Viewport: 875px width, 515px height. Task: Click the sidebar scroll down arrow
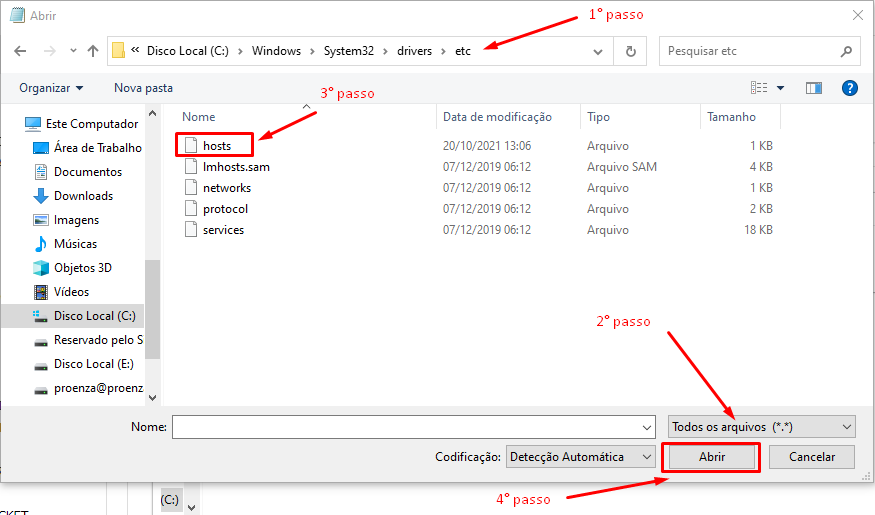pos(152,398)
